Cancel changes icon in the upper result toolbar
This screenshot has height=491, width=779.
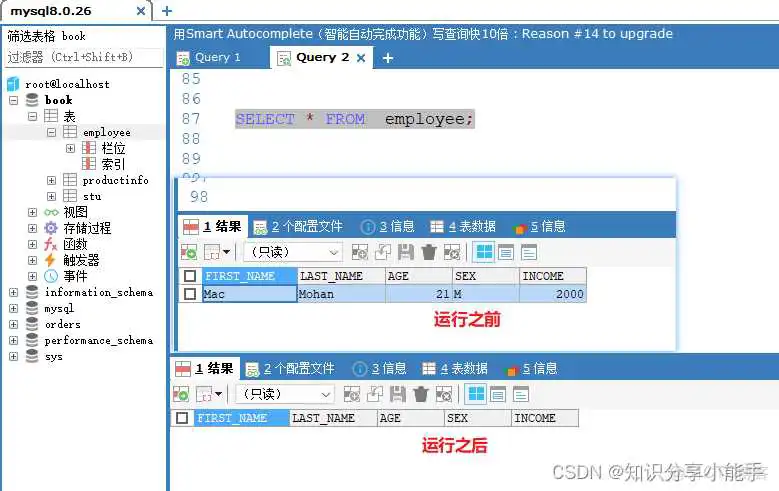452,252
